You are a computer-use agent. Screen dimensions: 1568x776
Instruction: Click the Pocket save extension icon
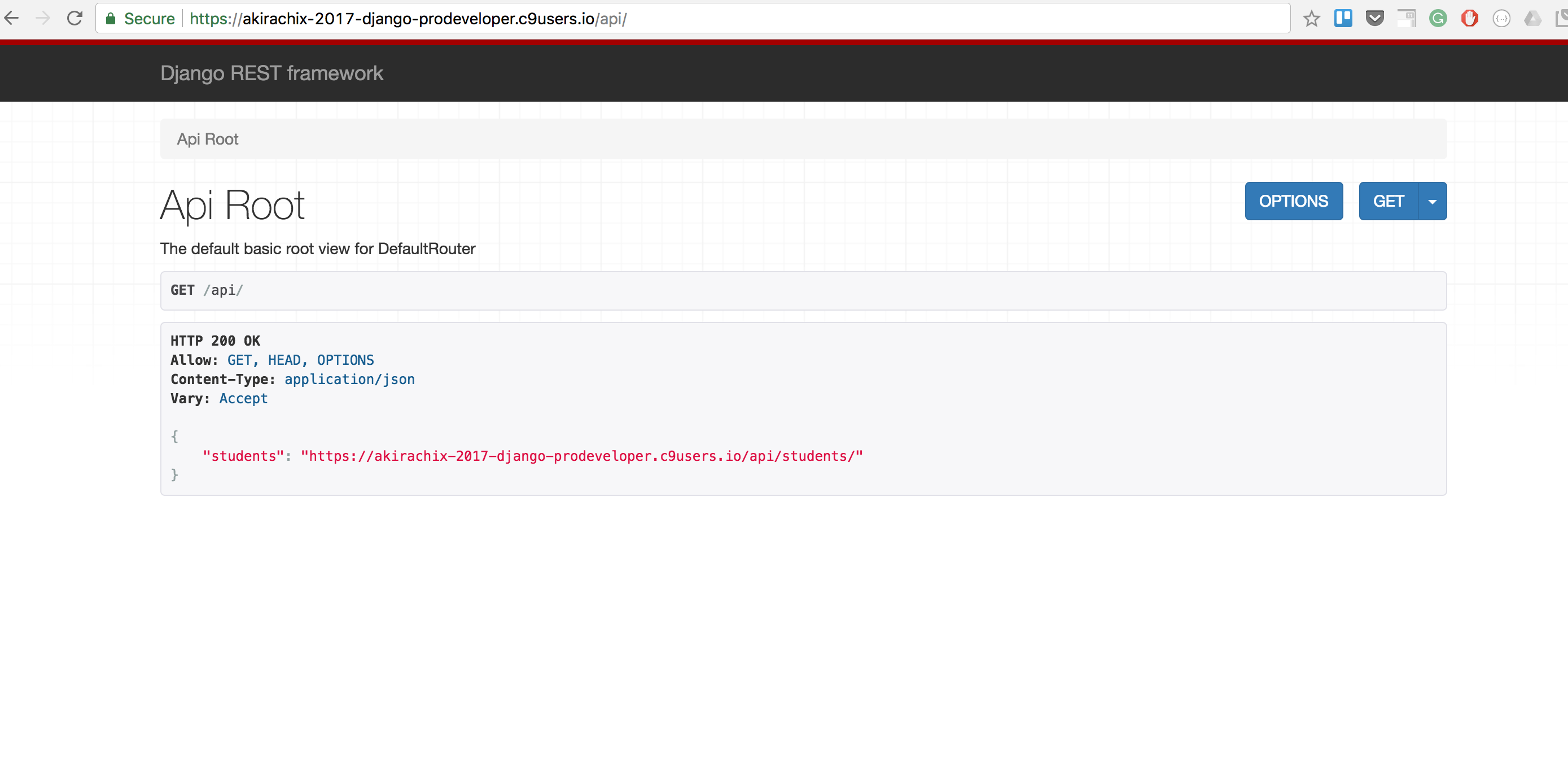pyautogui.click(x=1374, y=18)
